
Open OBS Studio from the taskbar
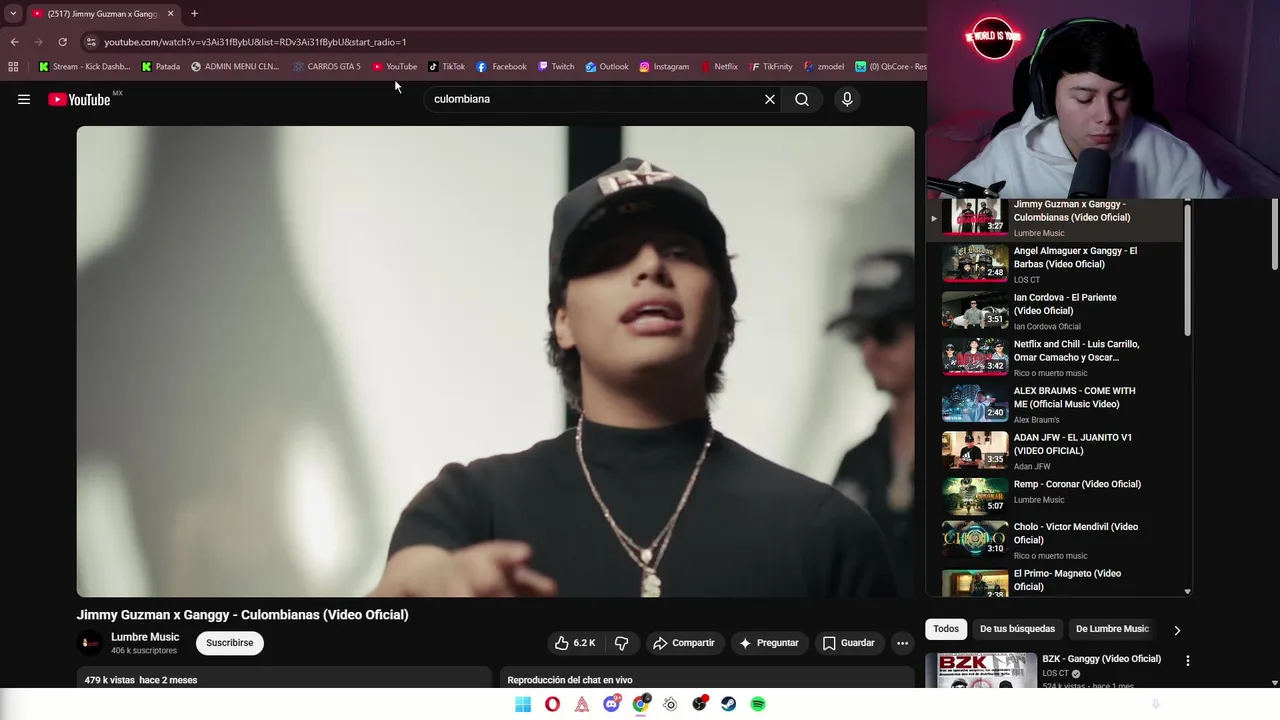tap(699, 704)
